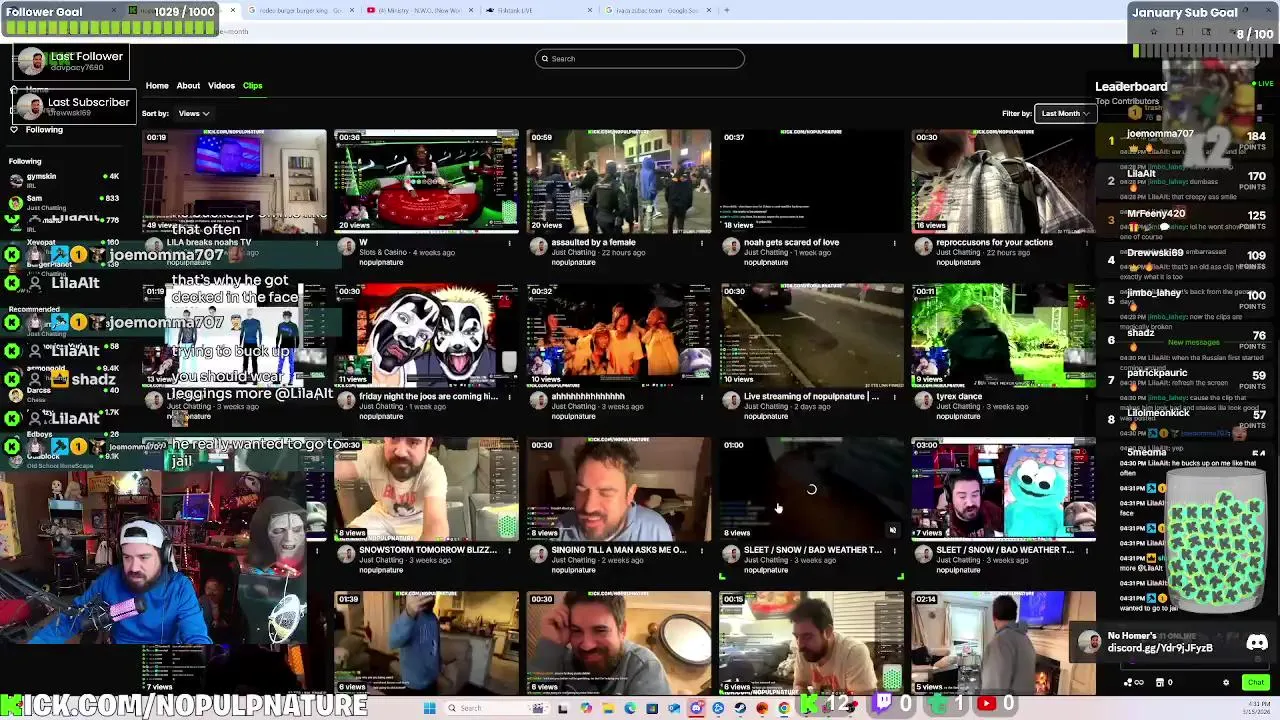Play the bottom-row 01:39 clip thumbnail
1280x720 pixels.
point(427,642)
